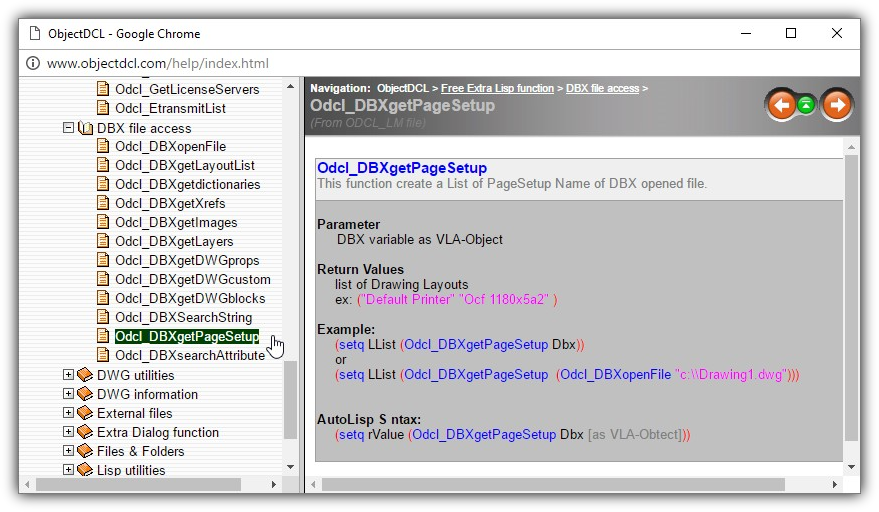Open the Odcl_DBXgetLayoutList topic
This screenshot has width=879, height=512.
[185, 165]
